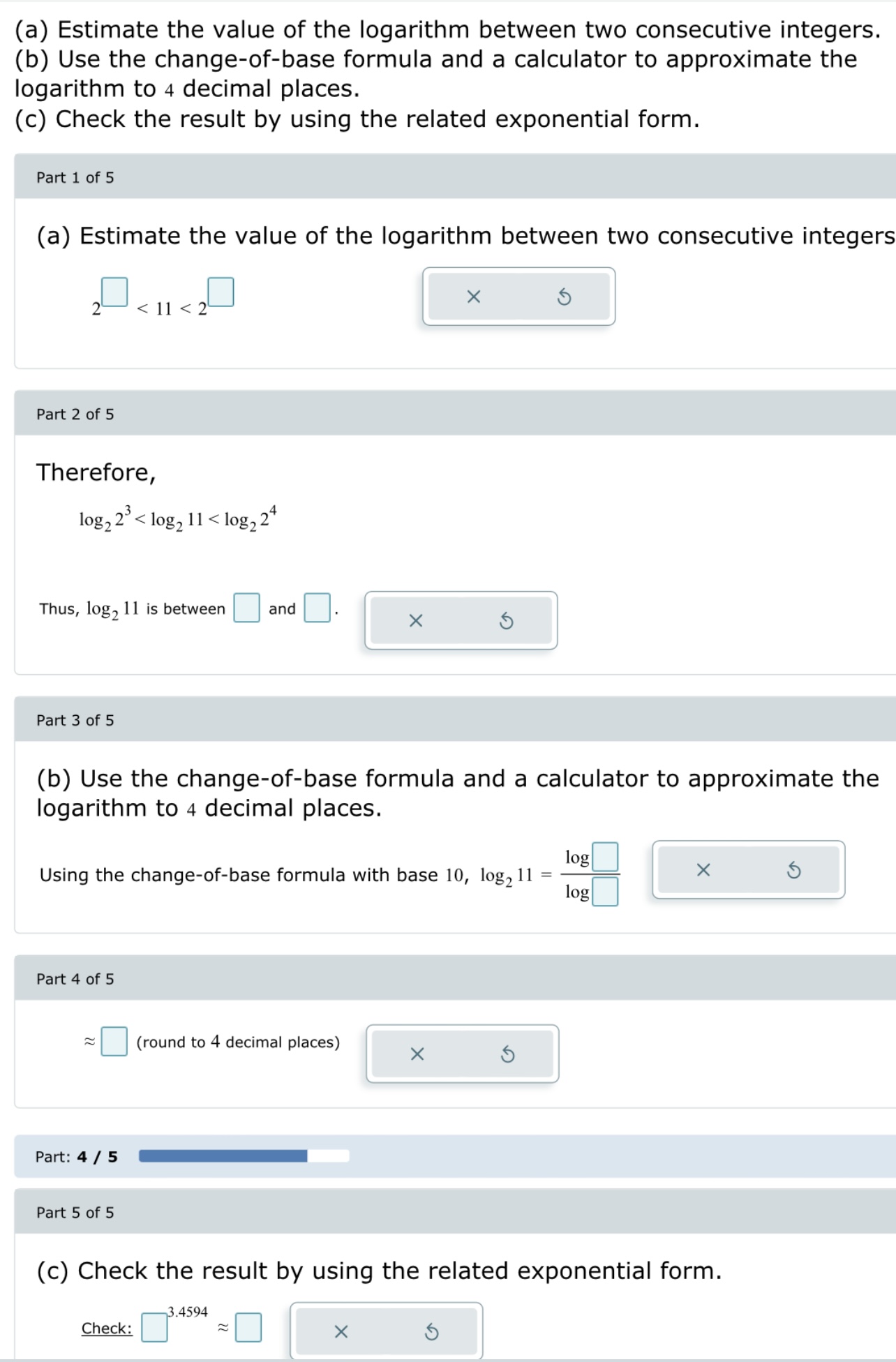Reset the Part 2 entry with undo
The image size is (896, 1362).
(x=505, y=620)
